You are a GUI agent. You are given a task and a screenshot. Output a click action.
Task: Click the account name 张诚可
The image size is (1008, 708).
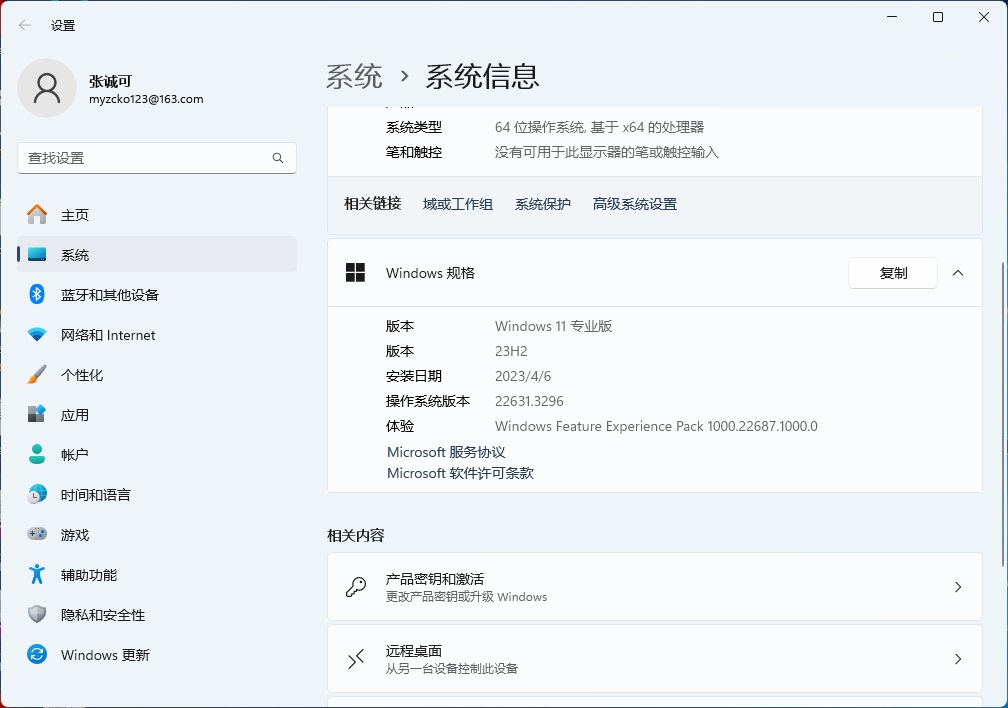(x=111, y=81)
